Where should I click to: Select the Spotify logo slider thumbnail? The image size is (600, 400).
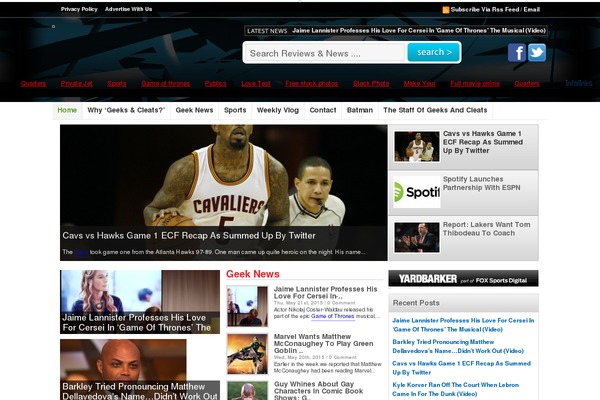417,192
